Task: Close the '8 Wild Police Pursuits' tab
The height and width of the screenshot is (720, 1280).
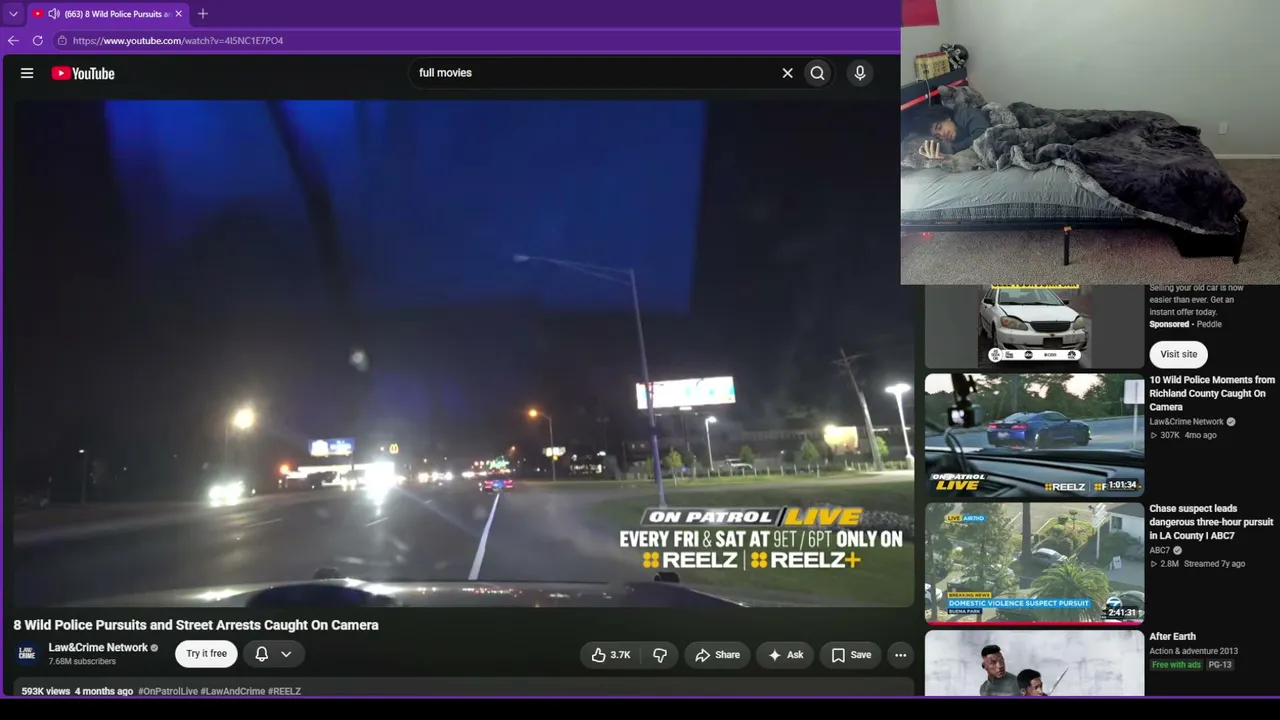Action: coord(179,14)
